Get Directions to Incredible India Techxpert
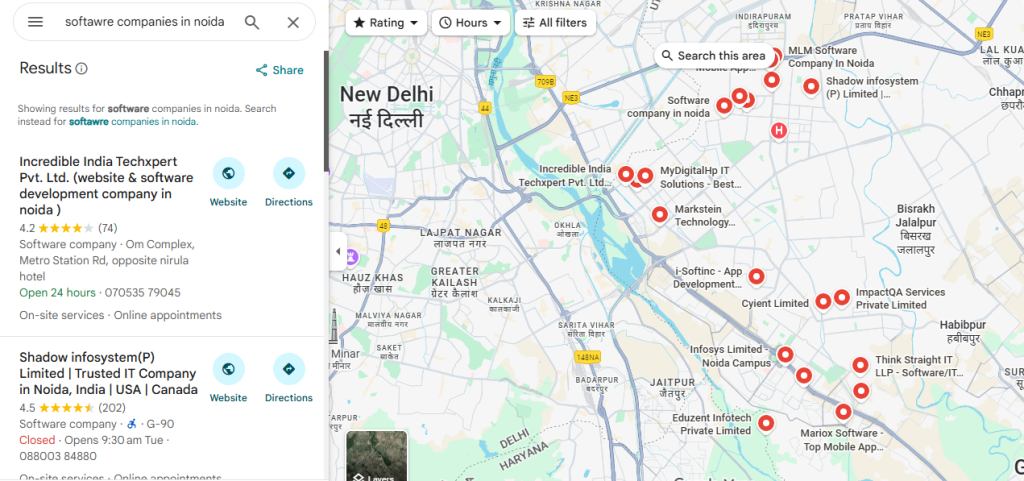Image resolution: width=1024 pixels, height=481 pixels. coord(289,183)
